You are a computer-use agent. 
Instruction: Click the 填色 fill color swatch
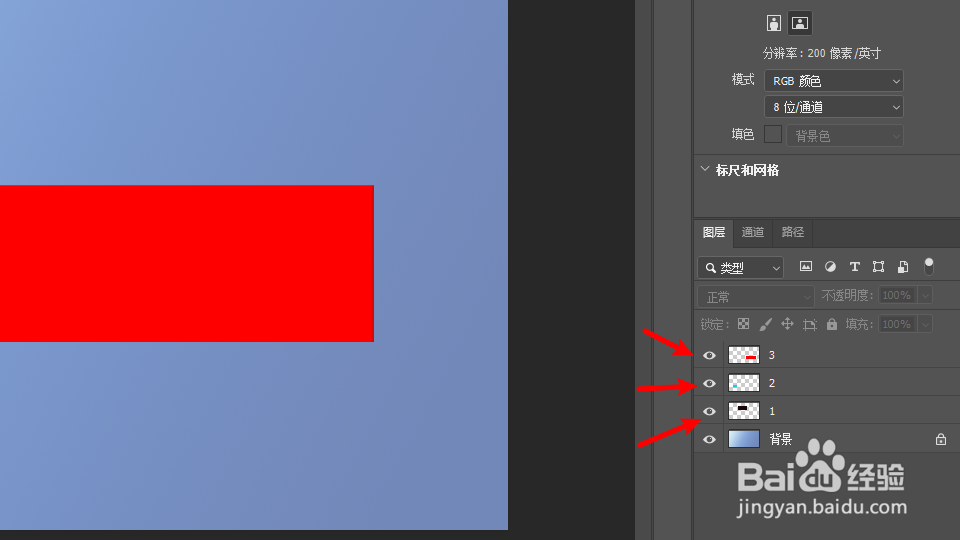[x=773, y=134]
